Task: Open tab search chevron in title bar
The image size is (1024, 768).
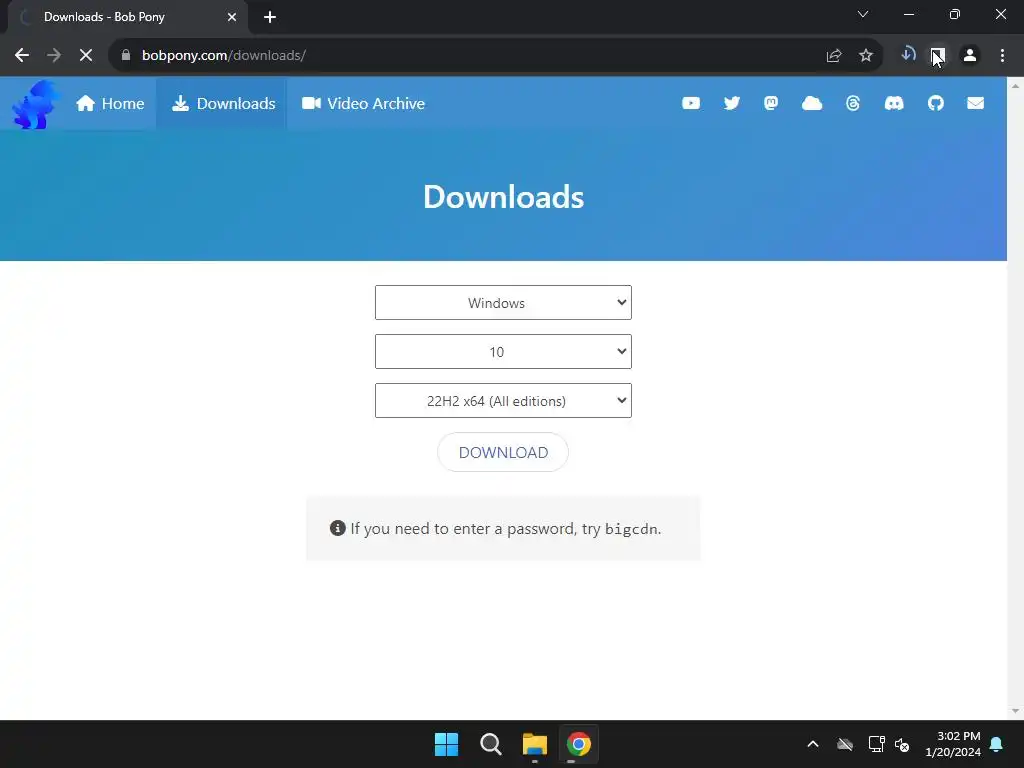Action: (x=863, y=14)
